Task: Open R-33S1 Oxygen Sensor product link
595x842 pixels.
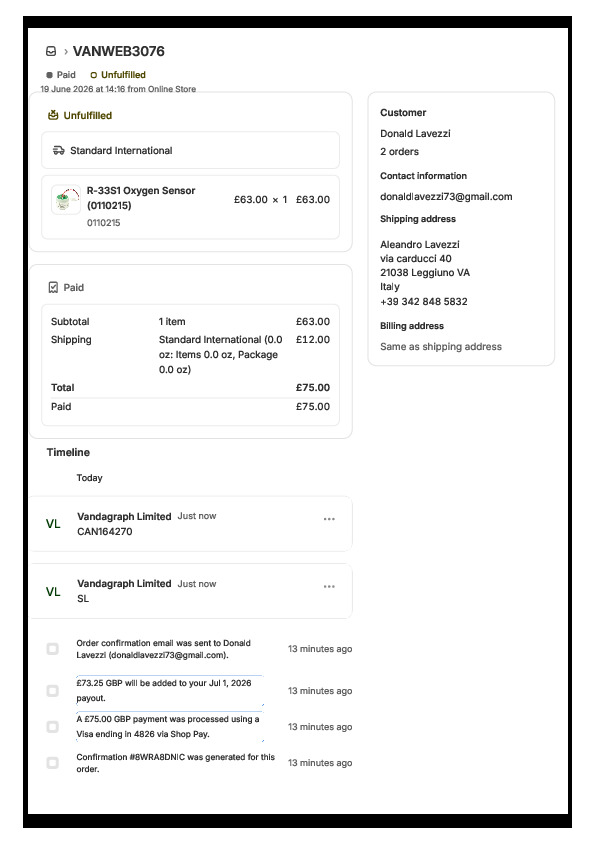Action: 141,198
